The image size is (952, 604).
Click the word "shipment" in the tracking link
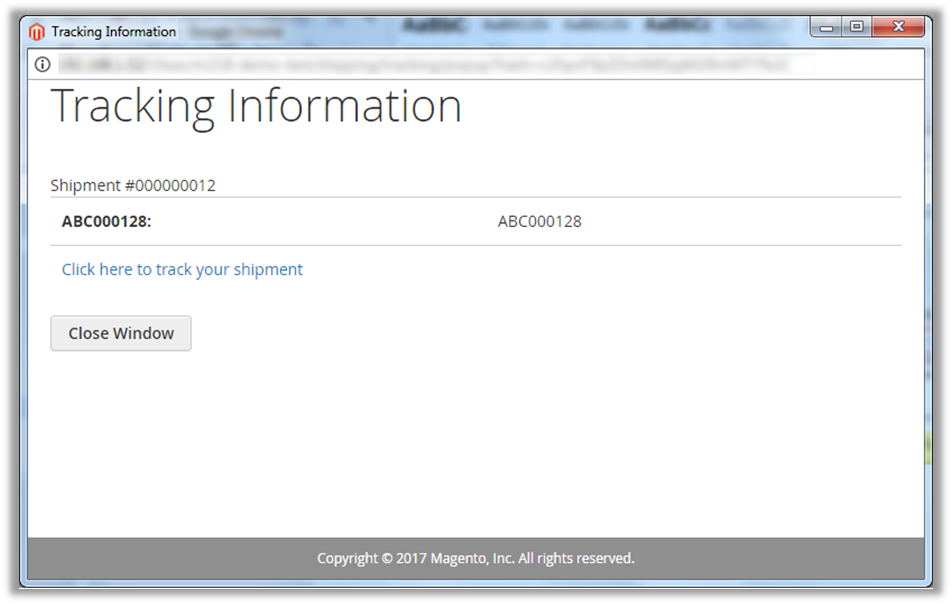tap(268, 269)
